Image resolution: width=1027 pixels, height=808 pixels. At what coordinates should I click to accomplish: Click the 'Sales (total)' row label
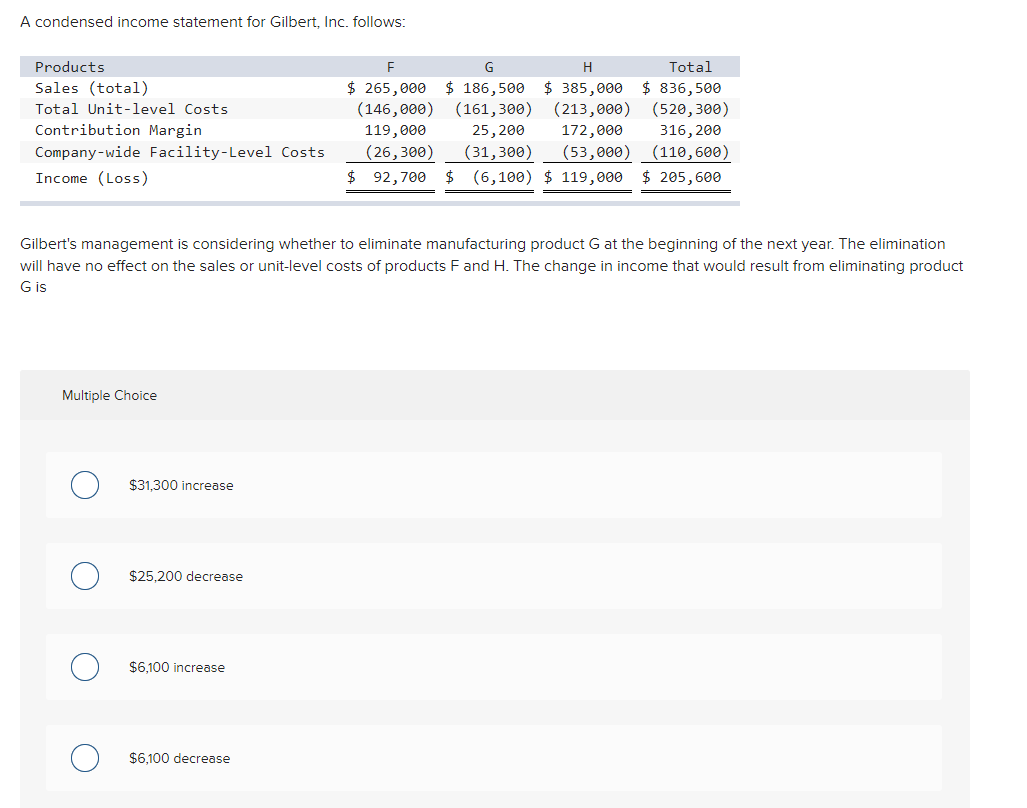92,88
